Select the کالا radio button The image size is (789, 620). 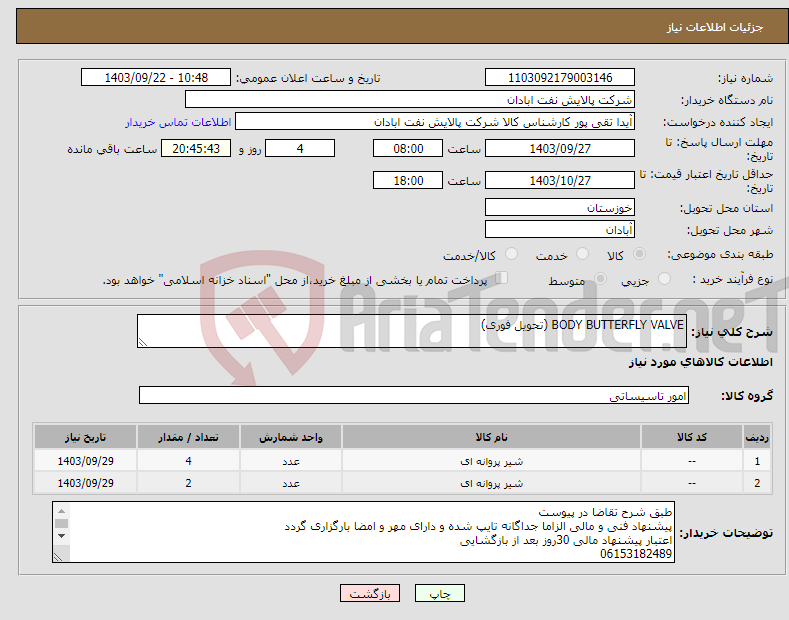click(639, 254)
